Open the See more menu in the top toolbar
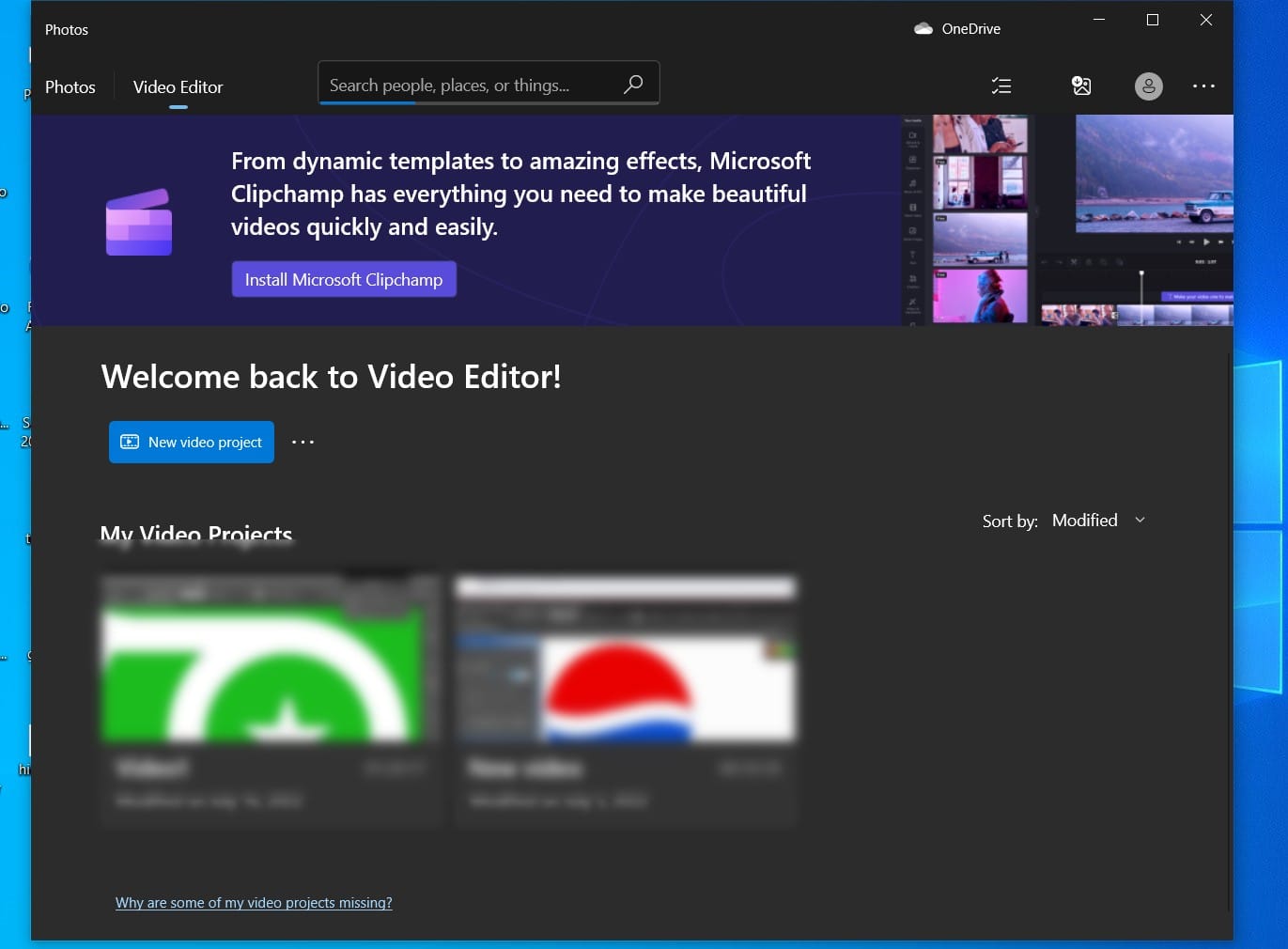Image resolution: width=1288 pixels, height=949 pixels. pos(1203,86)
